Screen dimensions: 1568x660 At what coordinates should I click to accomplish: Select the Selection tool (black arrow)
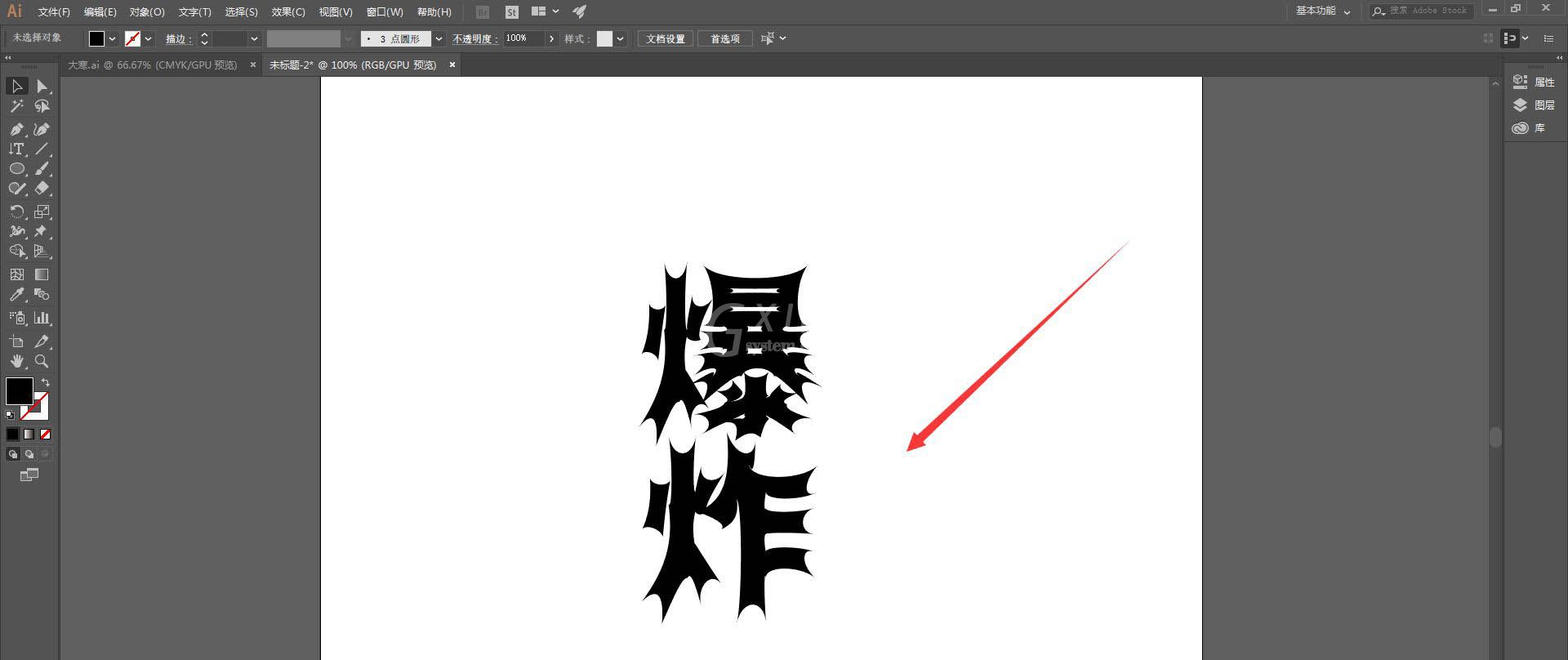pyautogui.click(x=16, y=86)
